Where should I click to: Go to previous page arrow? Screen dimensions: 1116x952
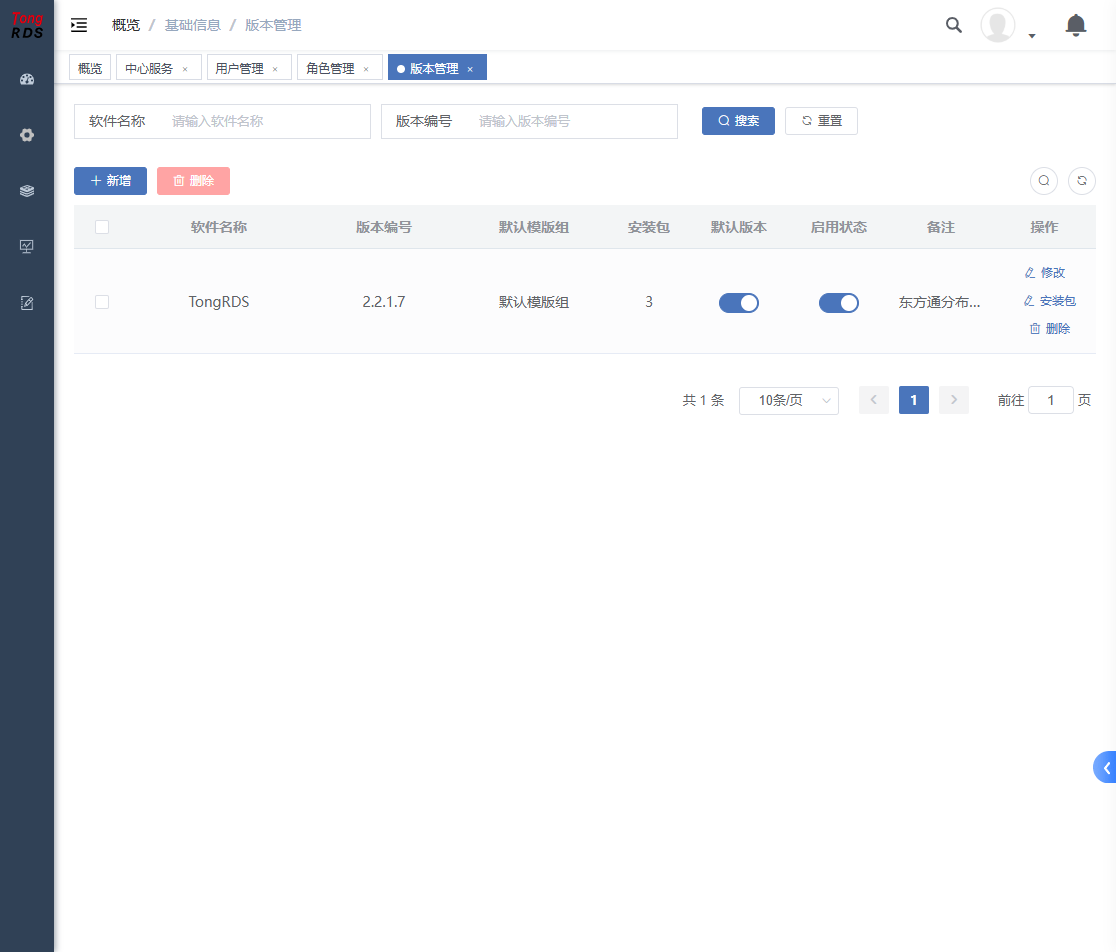874,400
